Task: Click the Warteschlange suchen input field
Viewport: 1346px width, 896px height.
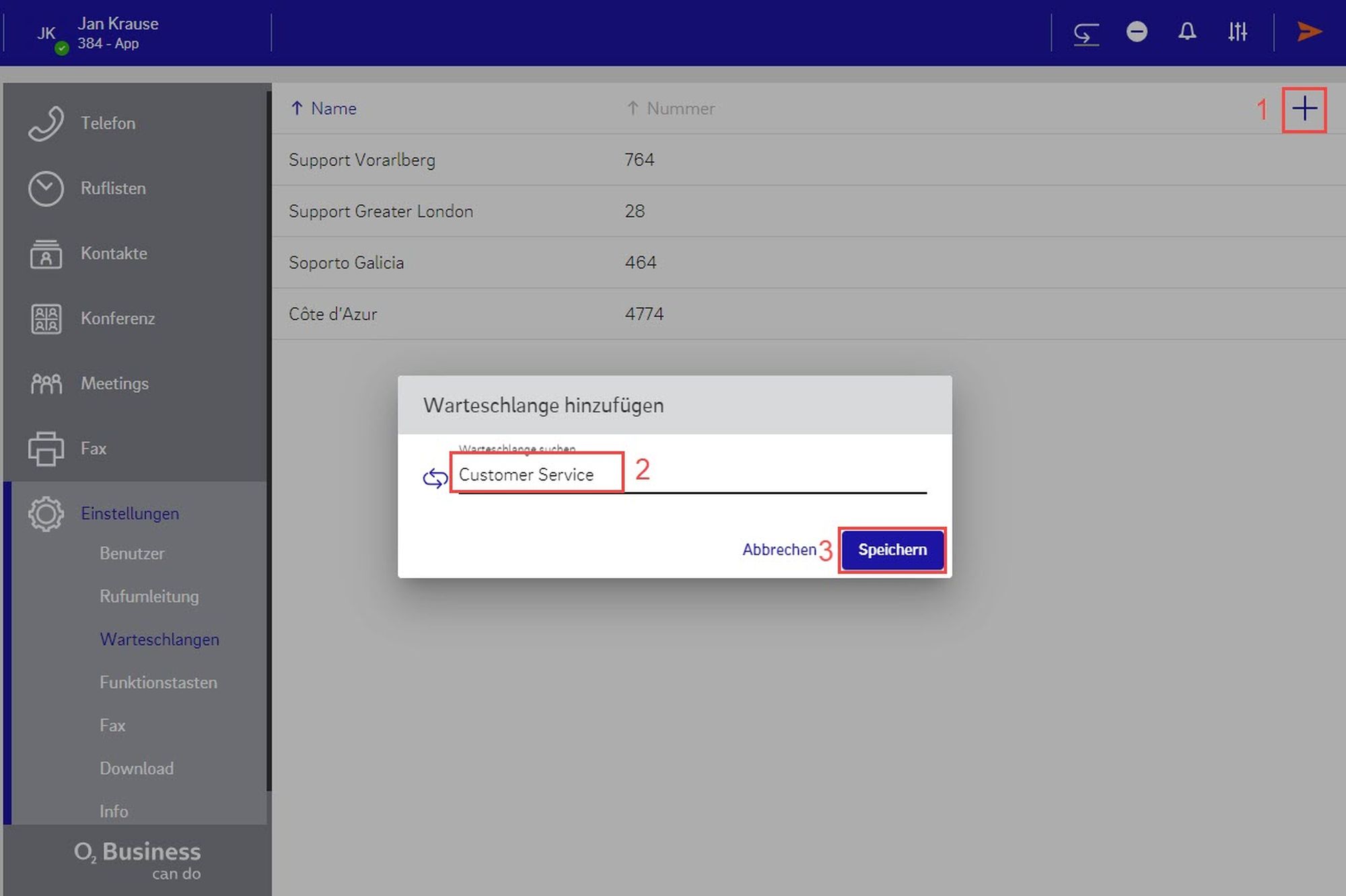Action: pos(691,475)
